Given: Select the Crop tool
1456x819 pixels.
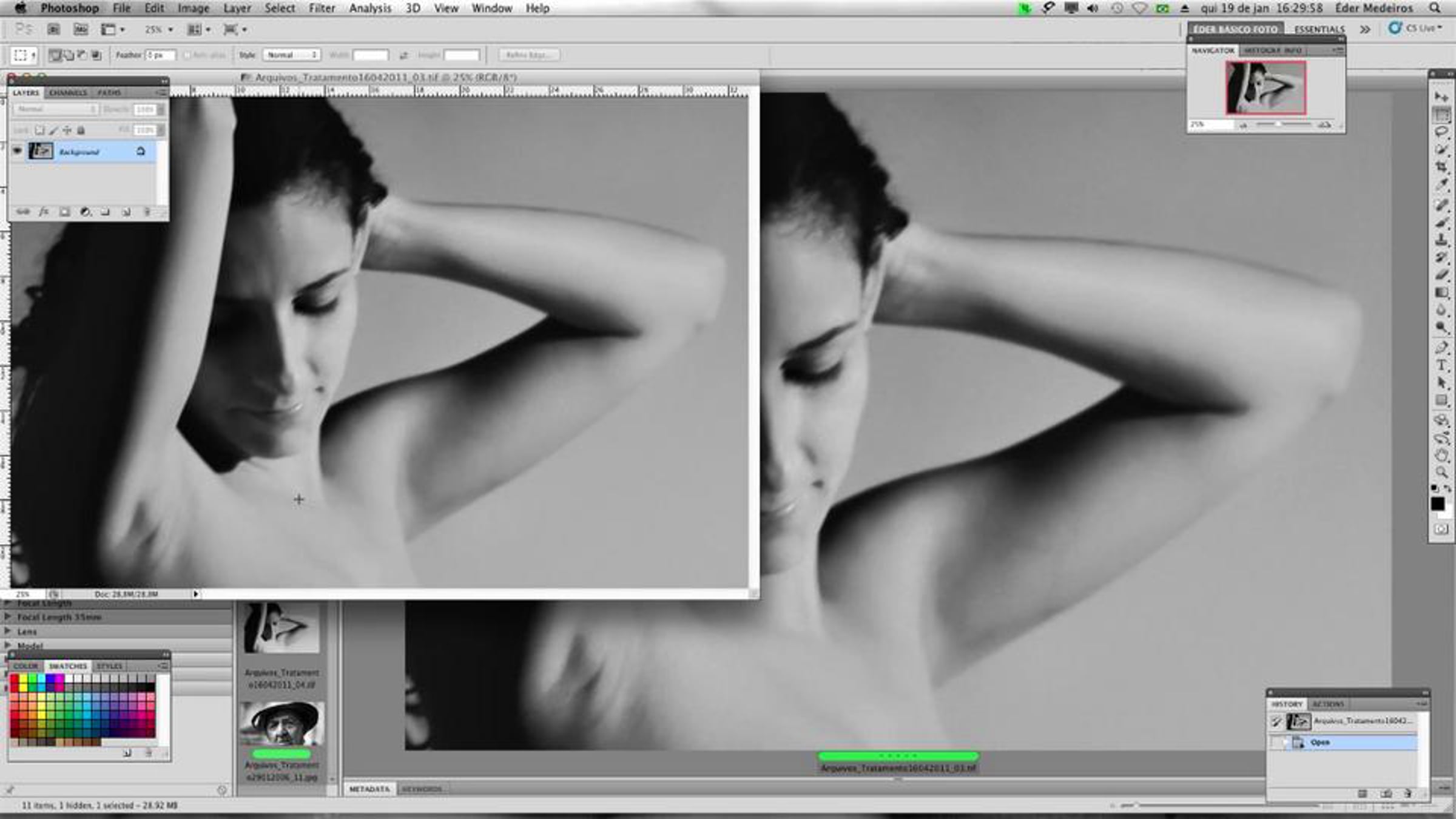Looking at the screenshot, I should [x=1441, y=167].
